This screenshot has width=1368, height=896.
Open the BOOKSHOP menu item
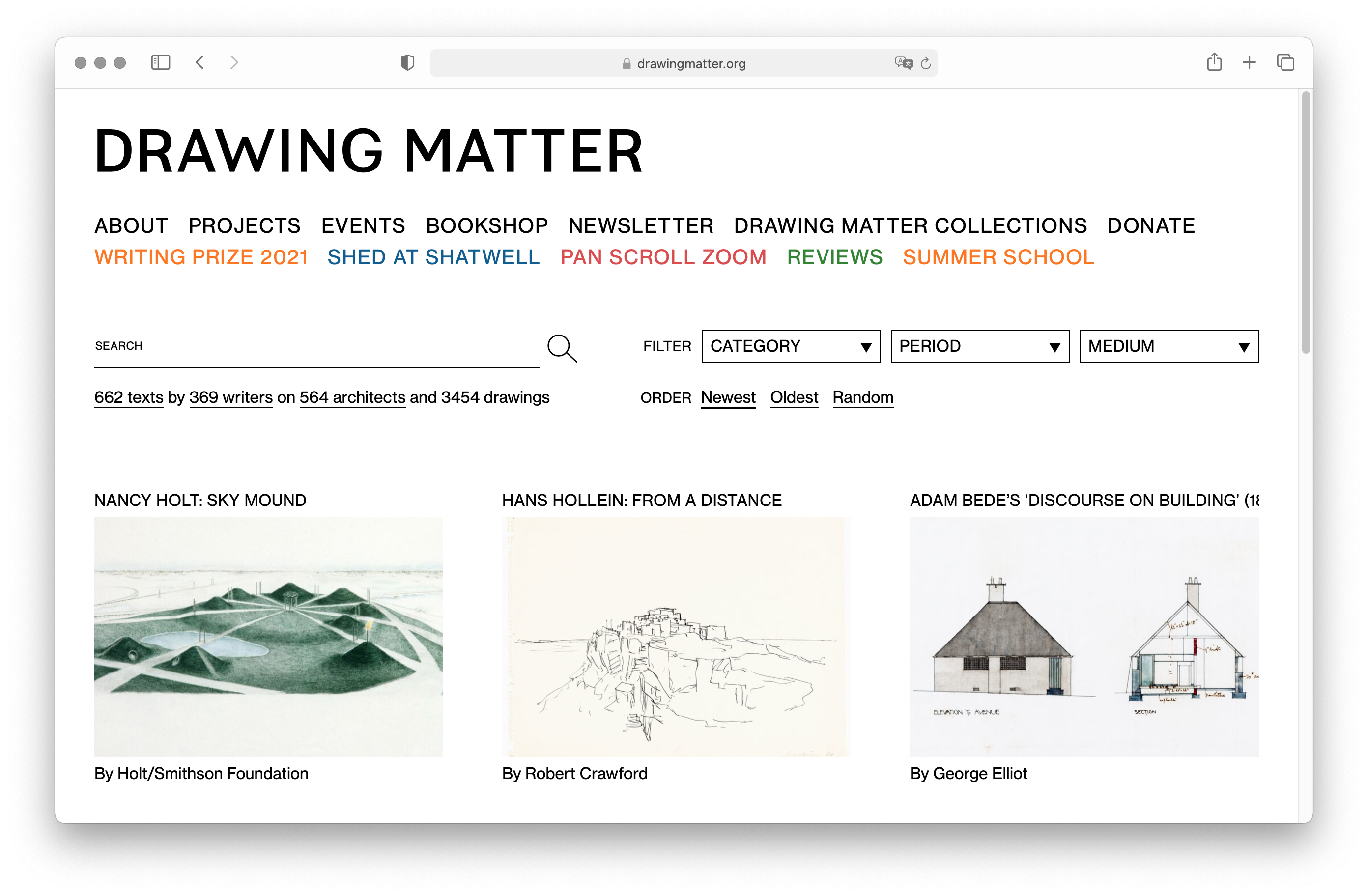487,225
